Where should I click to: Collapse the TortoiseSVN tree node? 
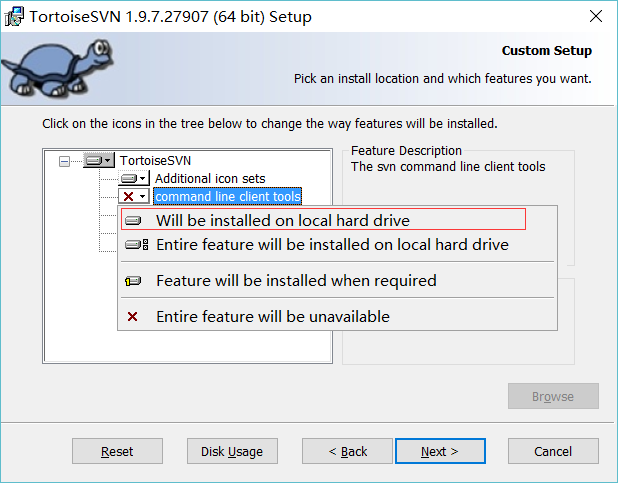(x=64, y=161)
